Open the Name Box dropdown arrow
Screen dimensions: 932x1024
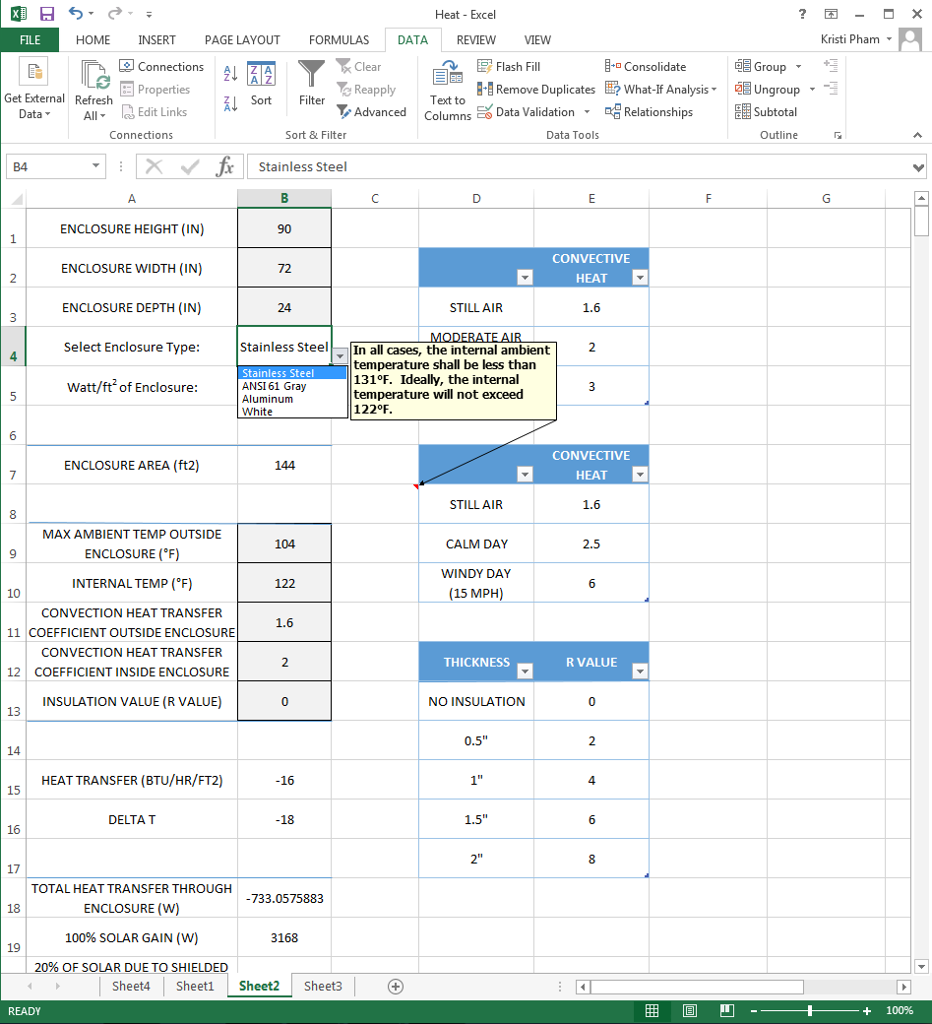click(x=95, y=166)
